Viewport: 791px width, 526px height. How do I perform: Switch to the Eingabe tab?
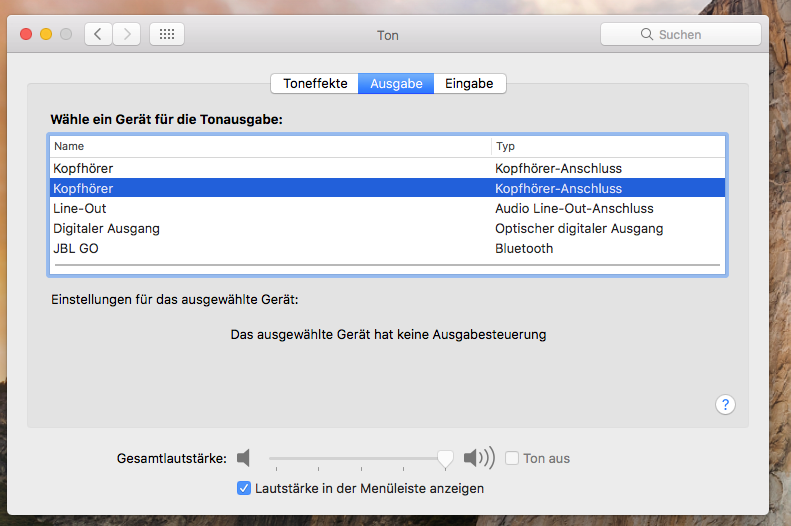[469, 84]
